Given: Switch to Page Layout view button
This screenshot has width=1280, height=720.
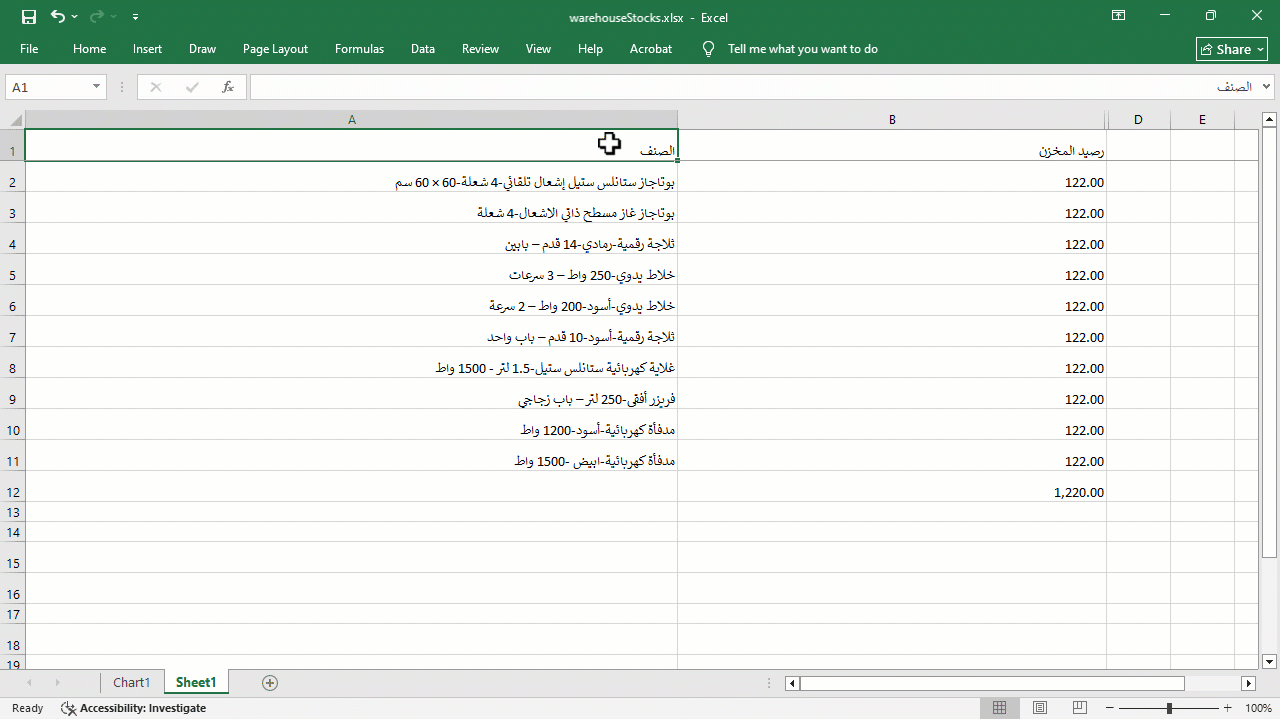Looking at the screenshot, I should (1040, 708).
